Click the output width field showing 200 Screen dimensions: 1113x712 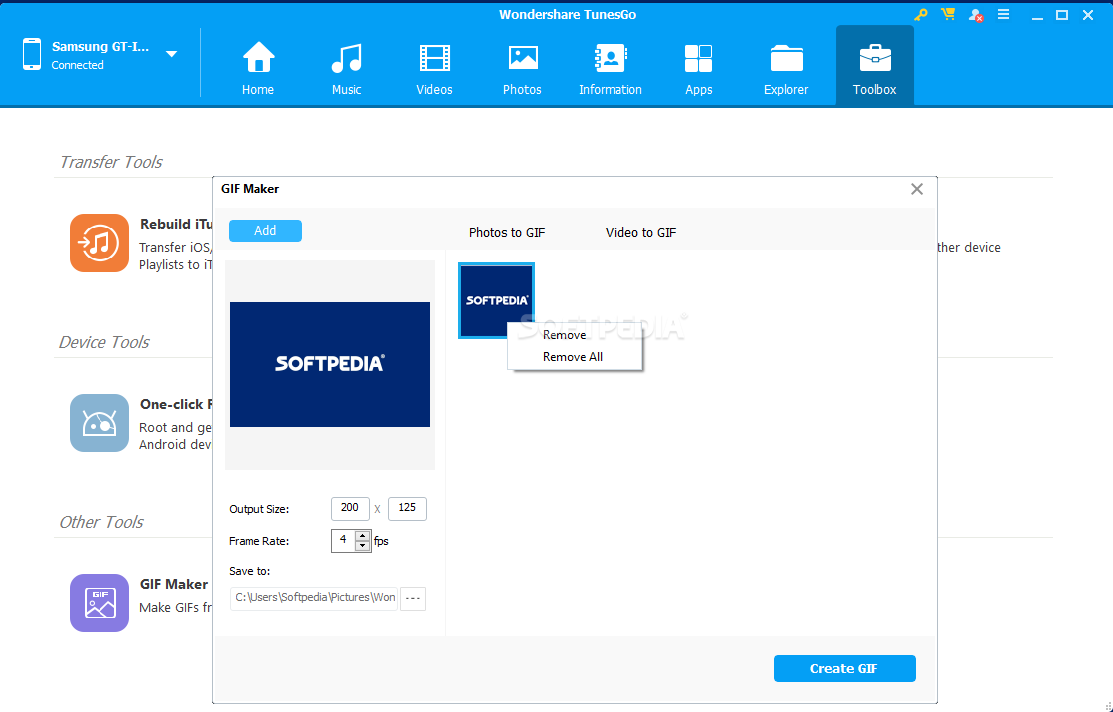click(350, 508)
